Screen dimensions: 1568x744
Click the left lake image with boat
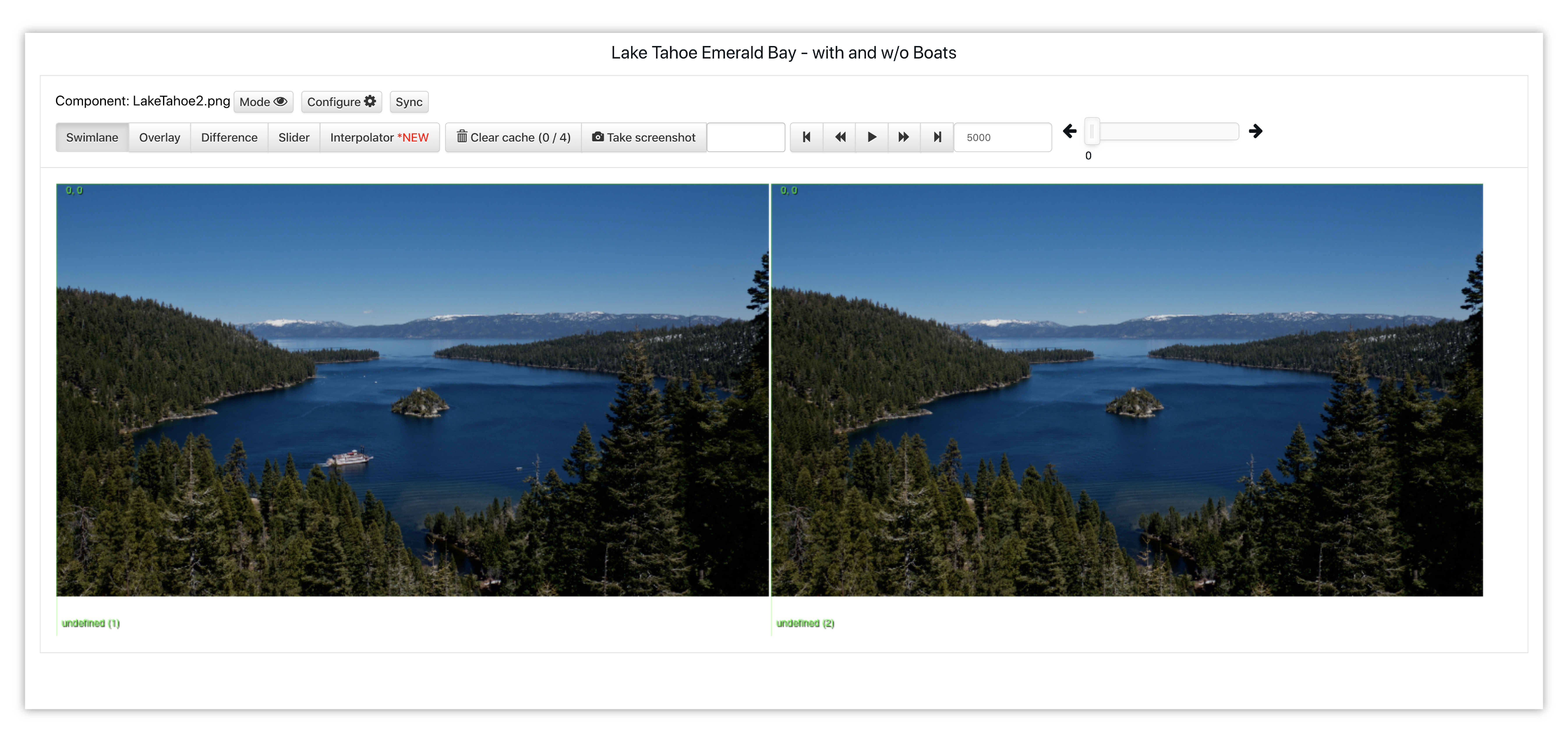tap(413, 390)
